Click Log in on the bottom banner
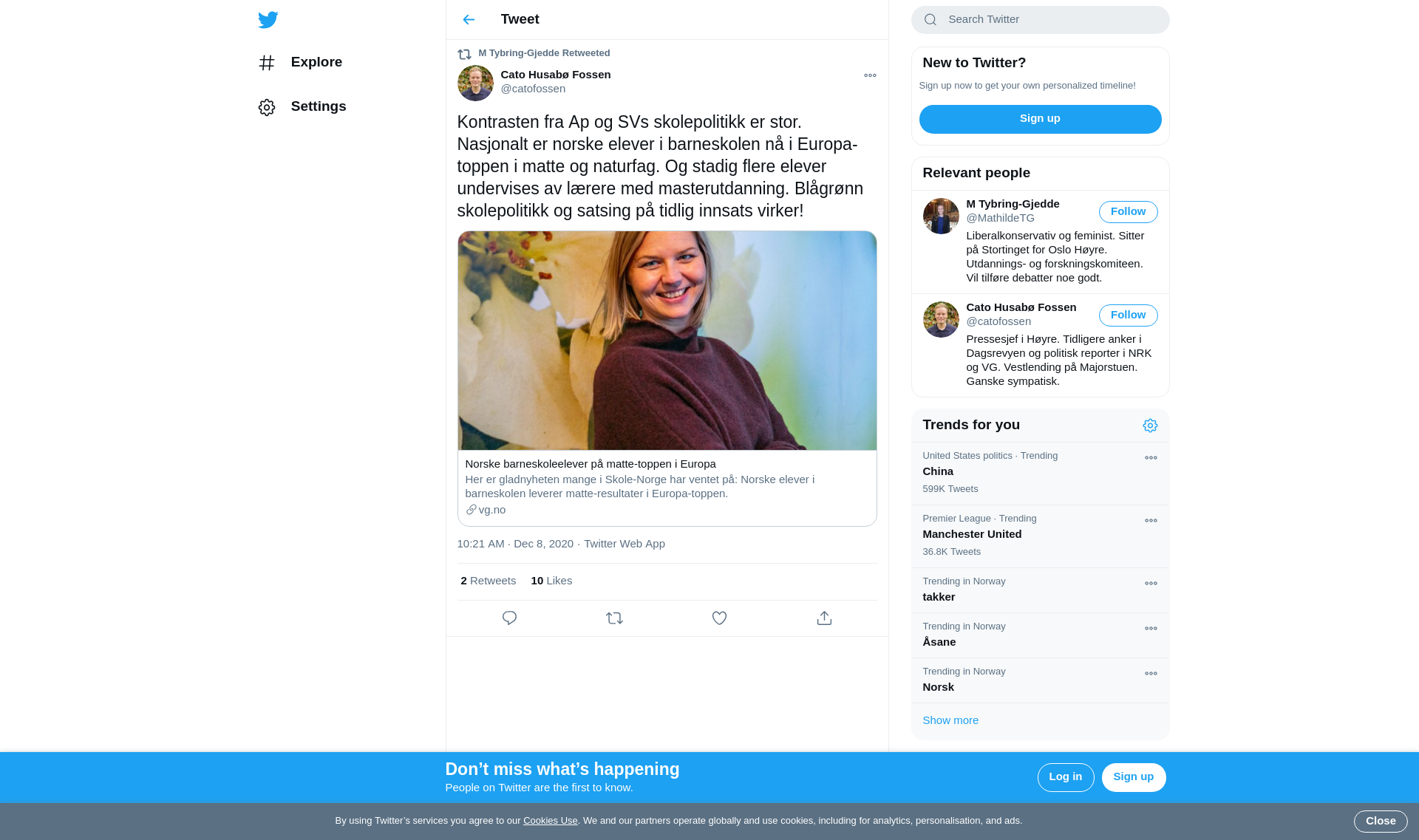The height and width of the screenshot is (840, 1419). (1065, 777)
